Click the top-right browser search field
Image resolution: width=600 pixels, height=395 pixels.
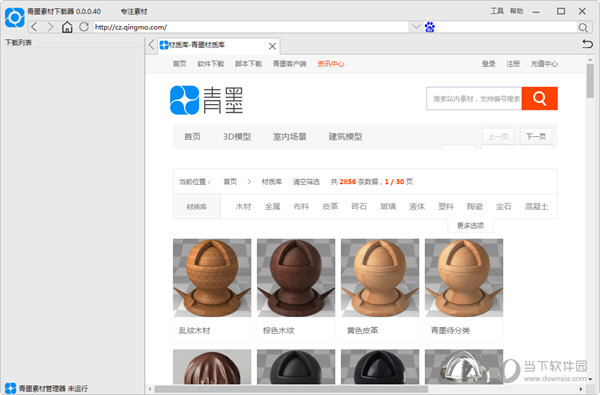506,27
